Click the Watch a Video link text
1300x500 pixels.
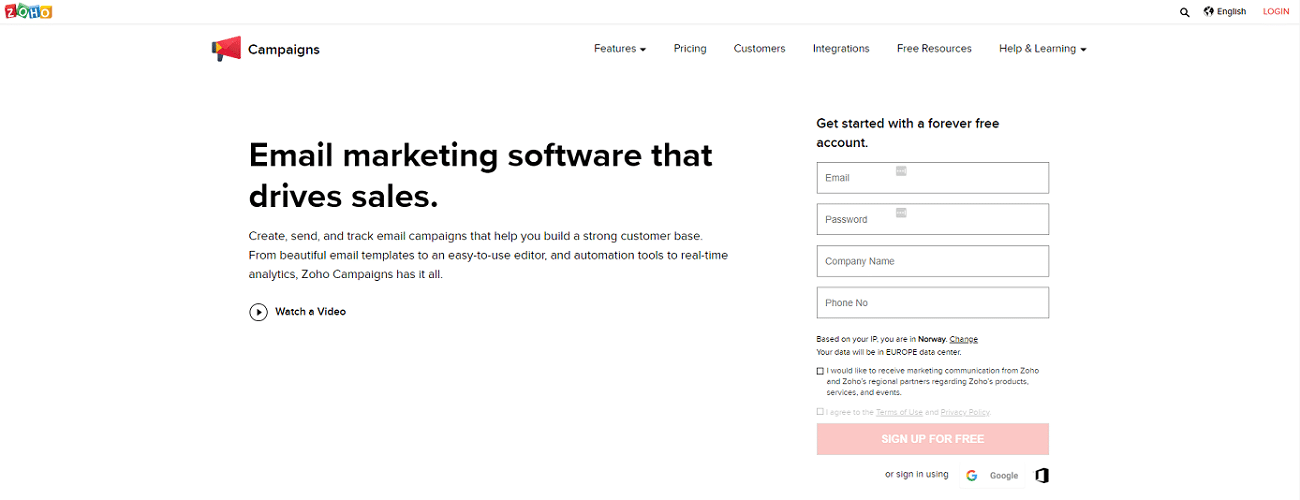310,312
